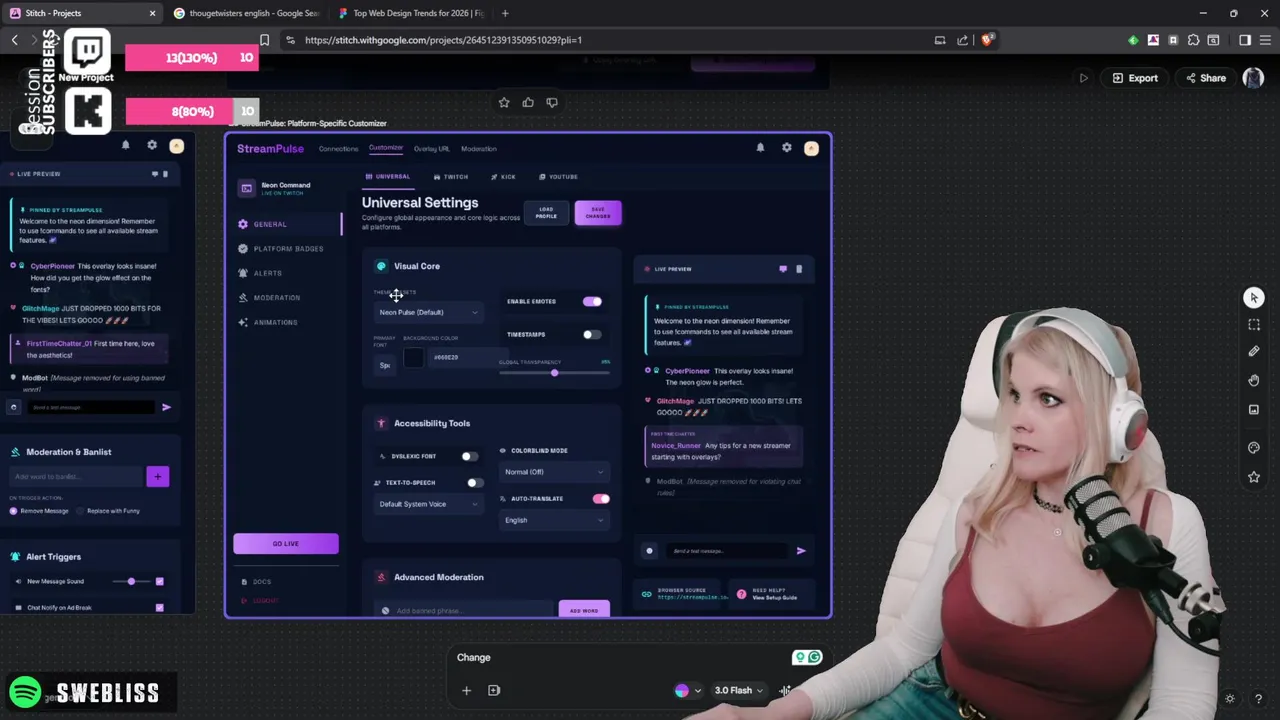Adjust New Message Sound volume slider

[x=131, y=581]
